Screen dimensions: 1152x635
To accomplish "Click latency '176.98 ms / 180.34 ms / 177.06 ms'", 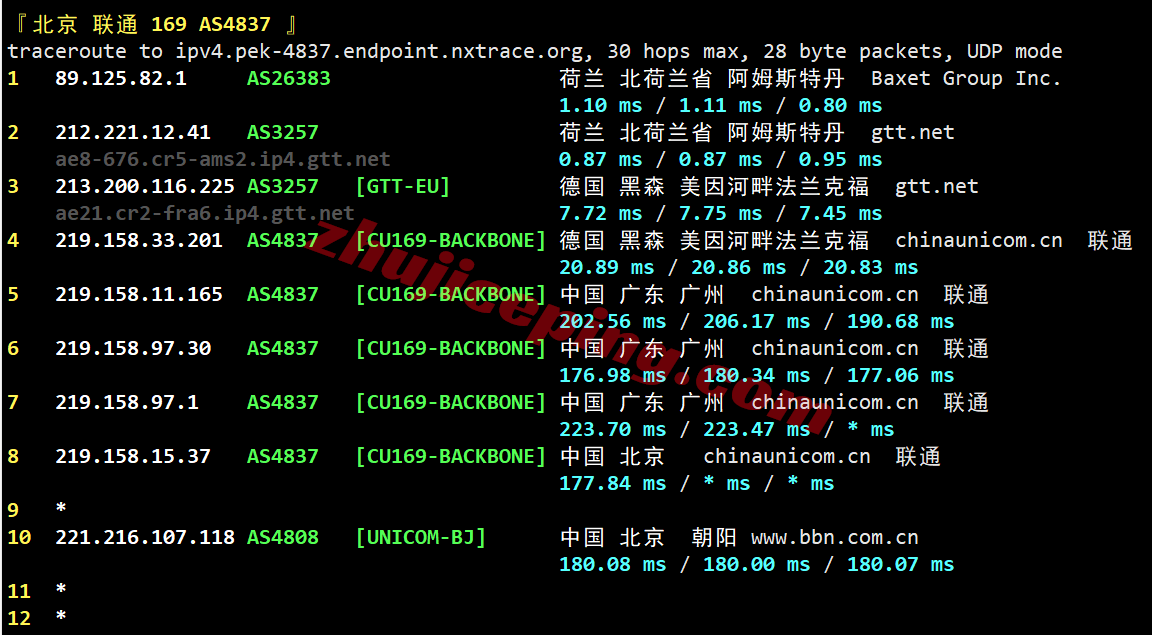I will (x=757, y=376).
